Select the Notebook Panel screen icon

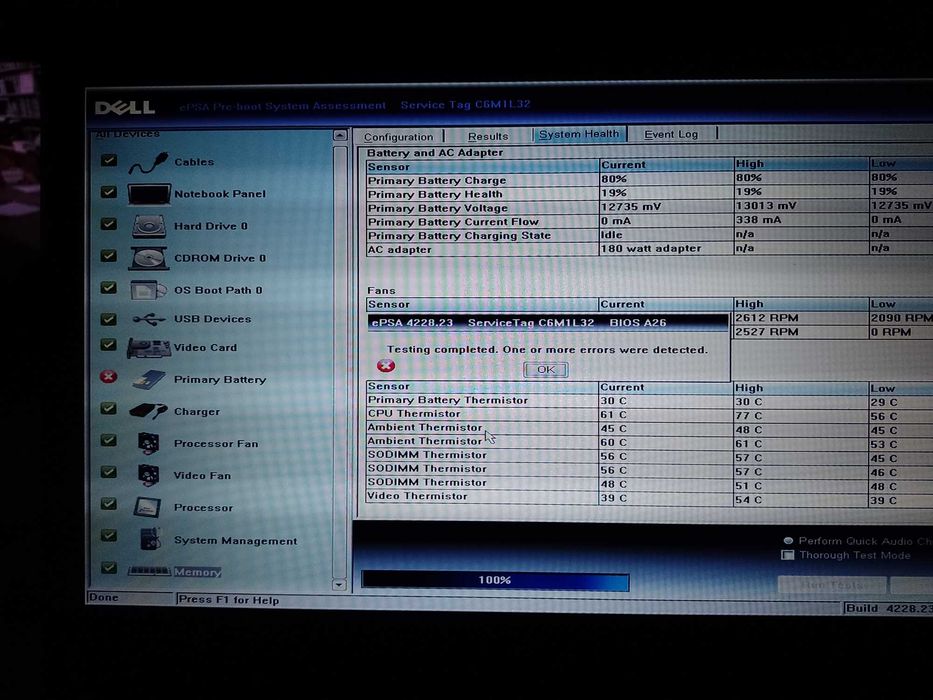click(x=149, y=194)
